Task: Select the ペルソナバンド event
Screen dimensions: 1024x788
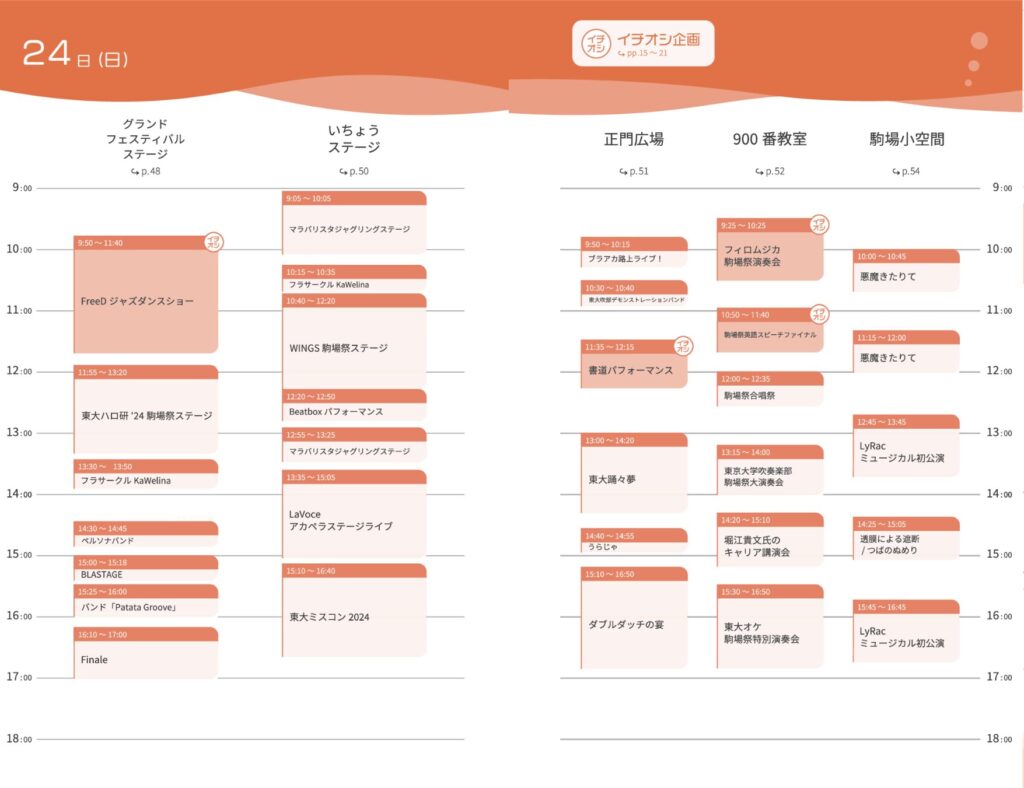Action: click(x=146, y=534)
